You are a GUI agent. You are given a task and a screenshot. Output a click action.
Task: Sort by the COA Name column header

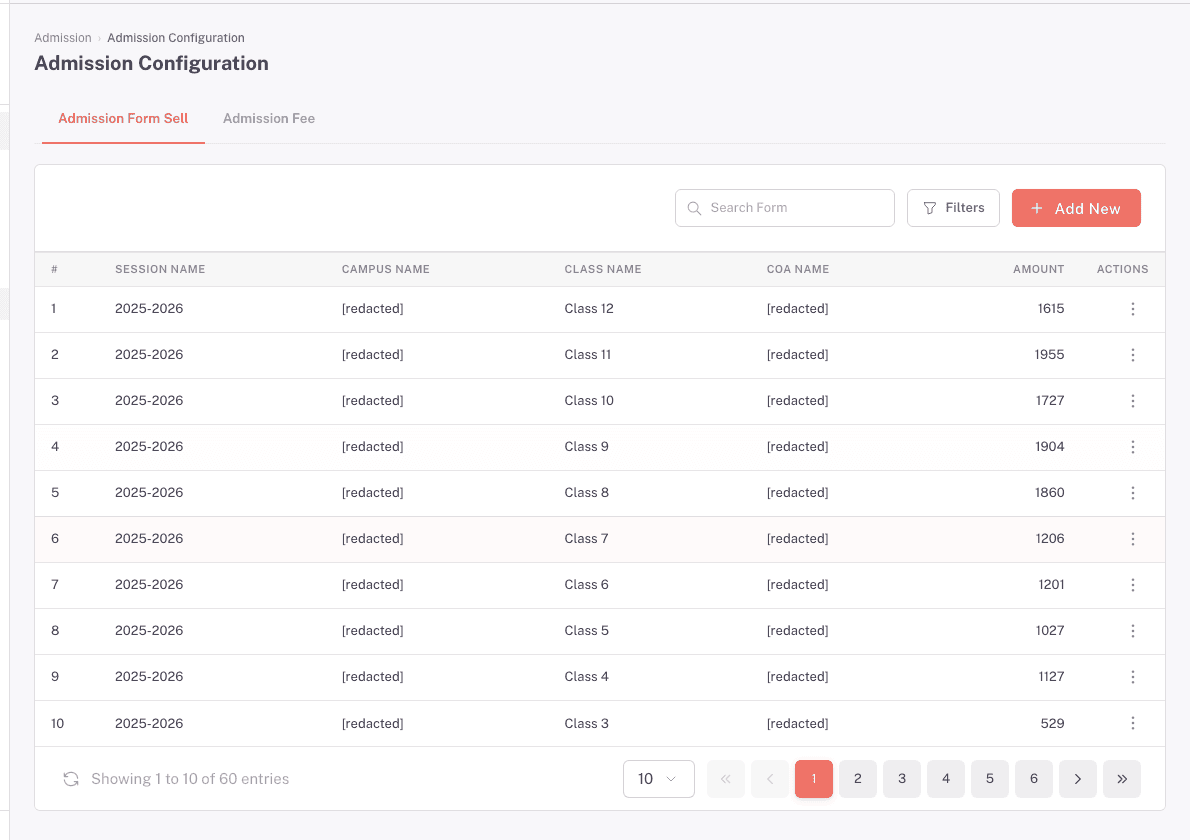pos(798,269)
